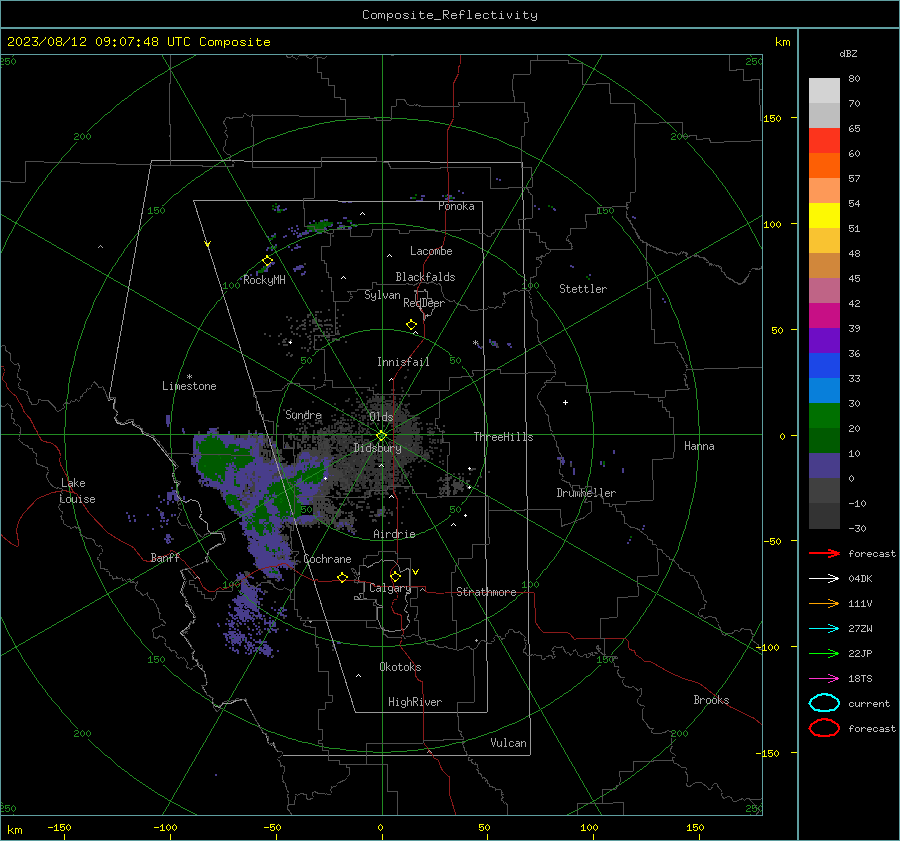Click the Olds label
The height and width of the screenshot is (841, 900).
click(x=381, y=417)
